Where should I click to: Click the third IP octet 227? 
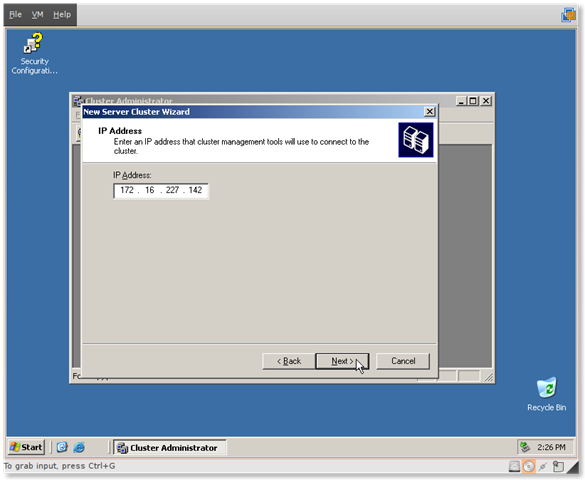[x=172, y=190]
